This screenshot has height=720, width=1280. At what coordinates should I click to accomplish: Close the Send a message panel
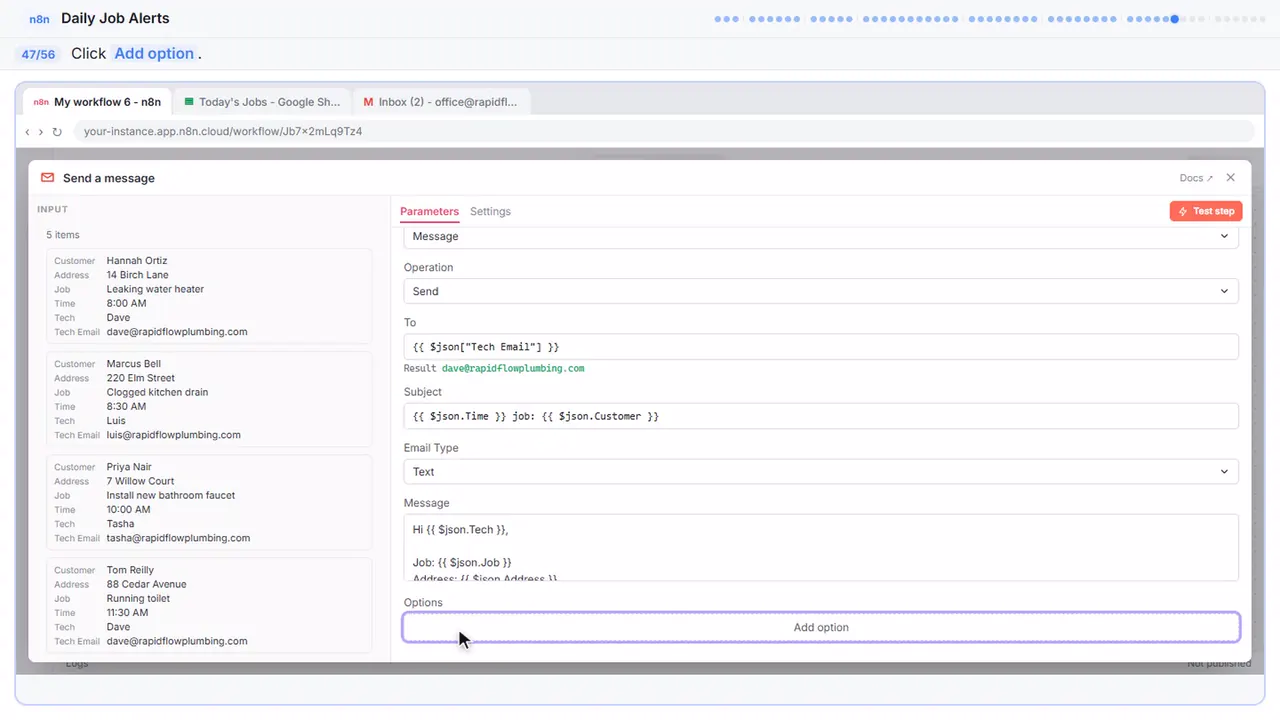[1230, 178]
